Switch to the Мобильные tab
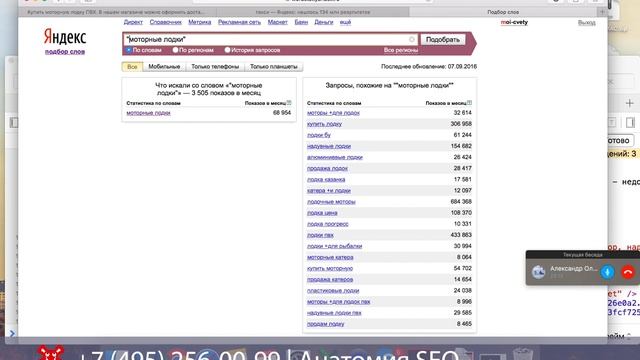 tap(164, 67)
